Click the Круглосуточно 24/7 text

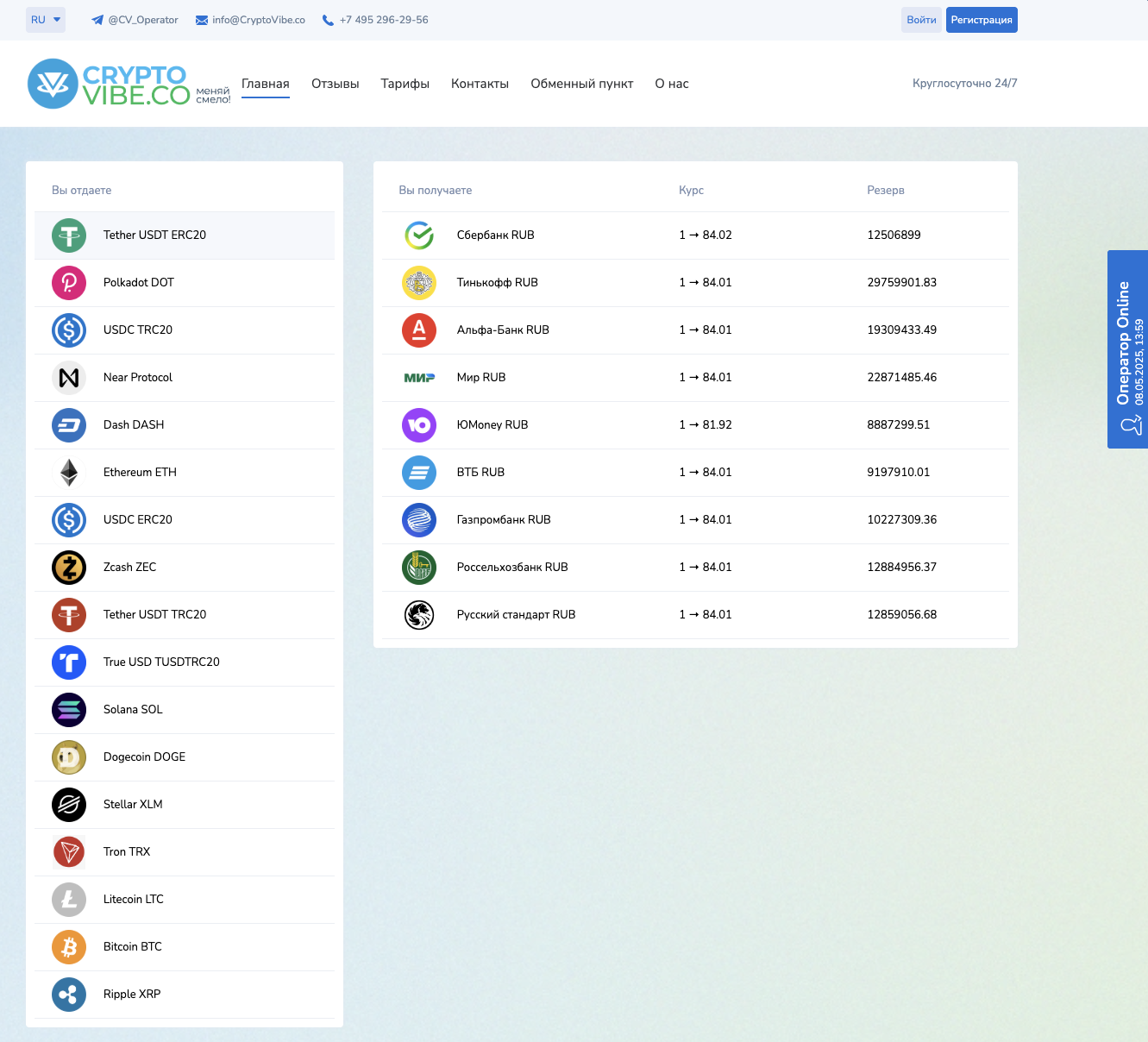coord(965,84)
